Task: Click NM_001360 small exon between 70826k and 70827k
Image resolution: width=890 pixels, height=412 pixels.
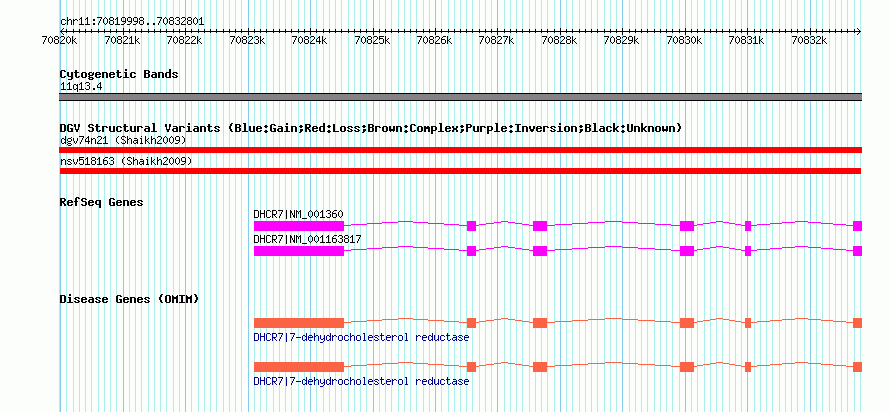Action: coord(471,226)
